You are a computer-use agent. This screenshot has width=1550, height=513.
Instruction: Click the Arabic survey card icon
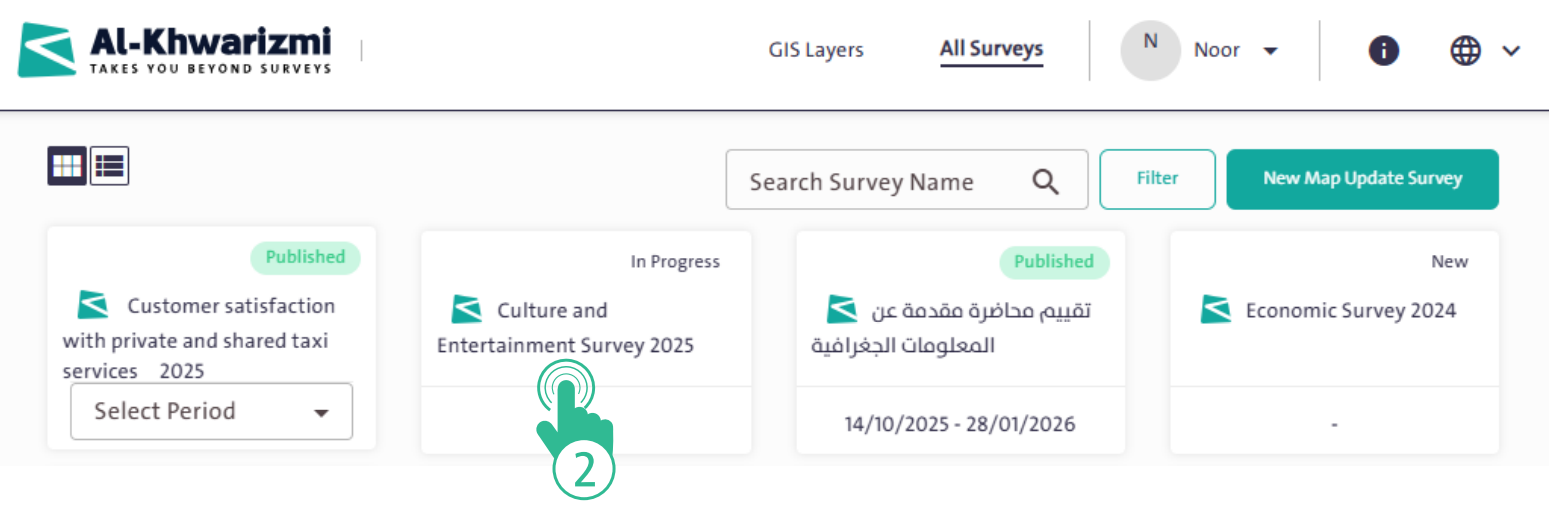pyautogui.click(x=842, y=310)
